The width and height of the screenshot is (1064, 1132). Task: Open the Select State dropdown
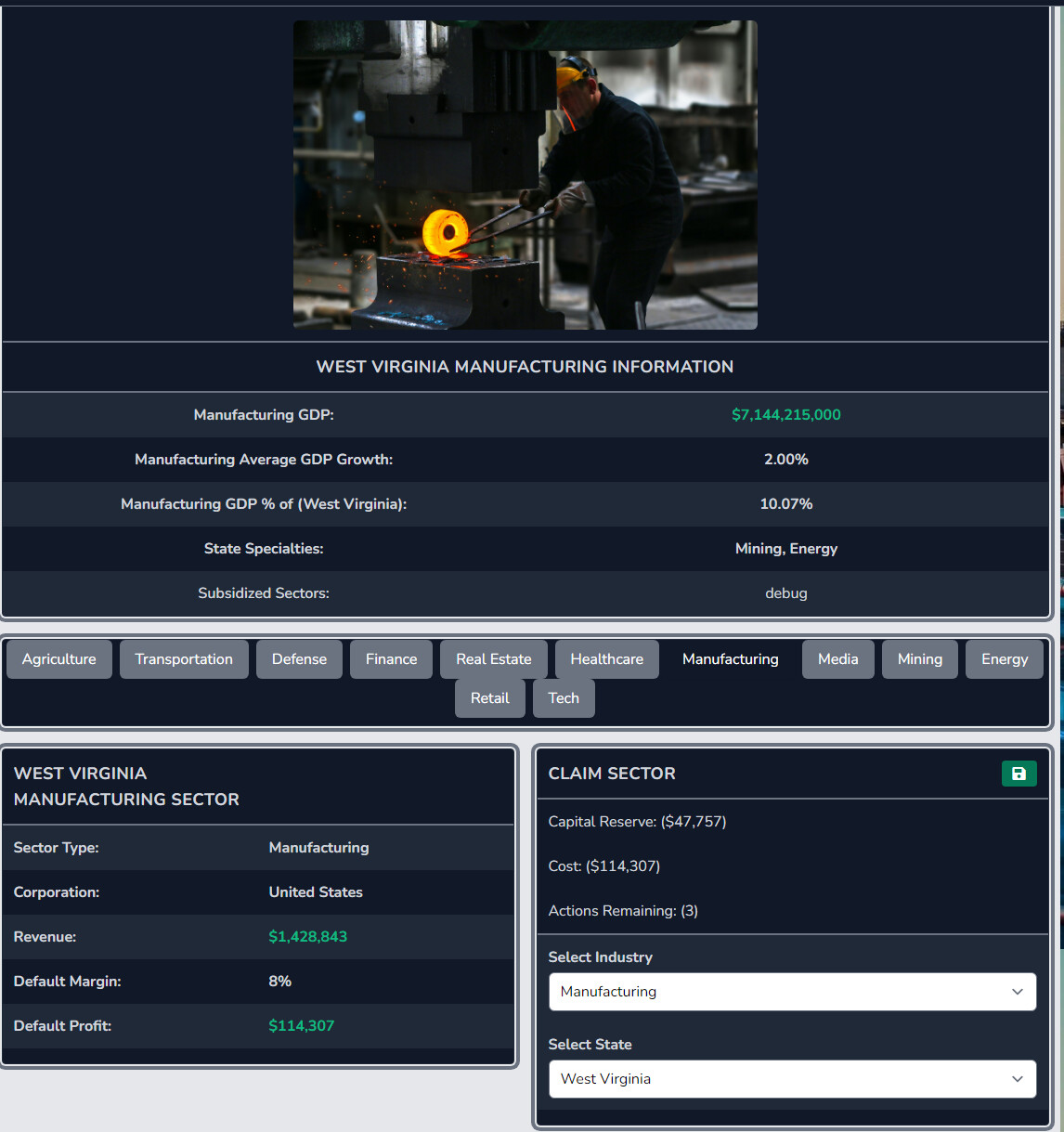792,1078
